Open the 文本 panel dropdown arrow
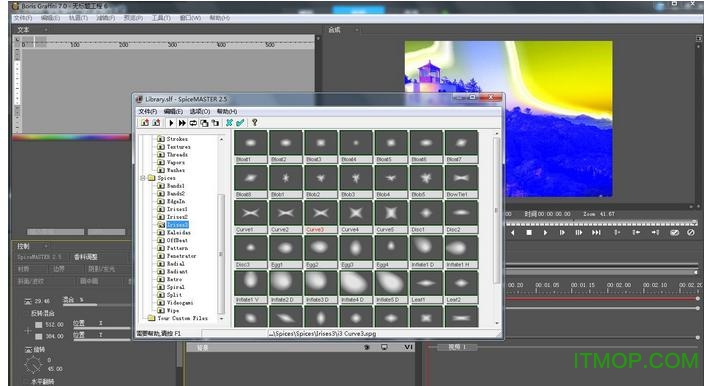 pos(45,30)
